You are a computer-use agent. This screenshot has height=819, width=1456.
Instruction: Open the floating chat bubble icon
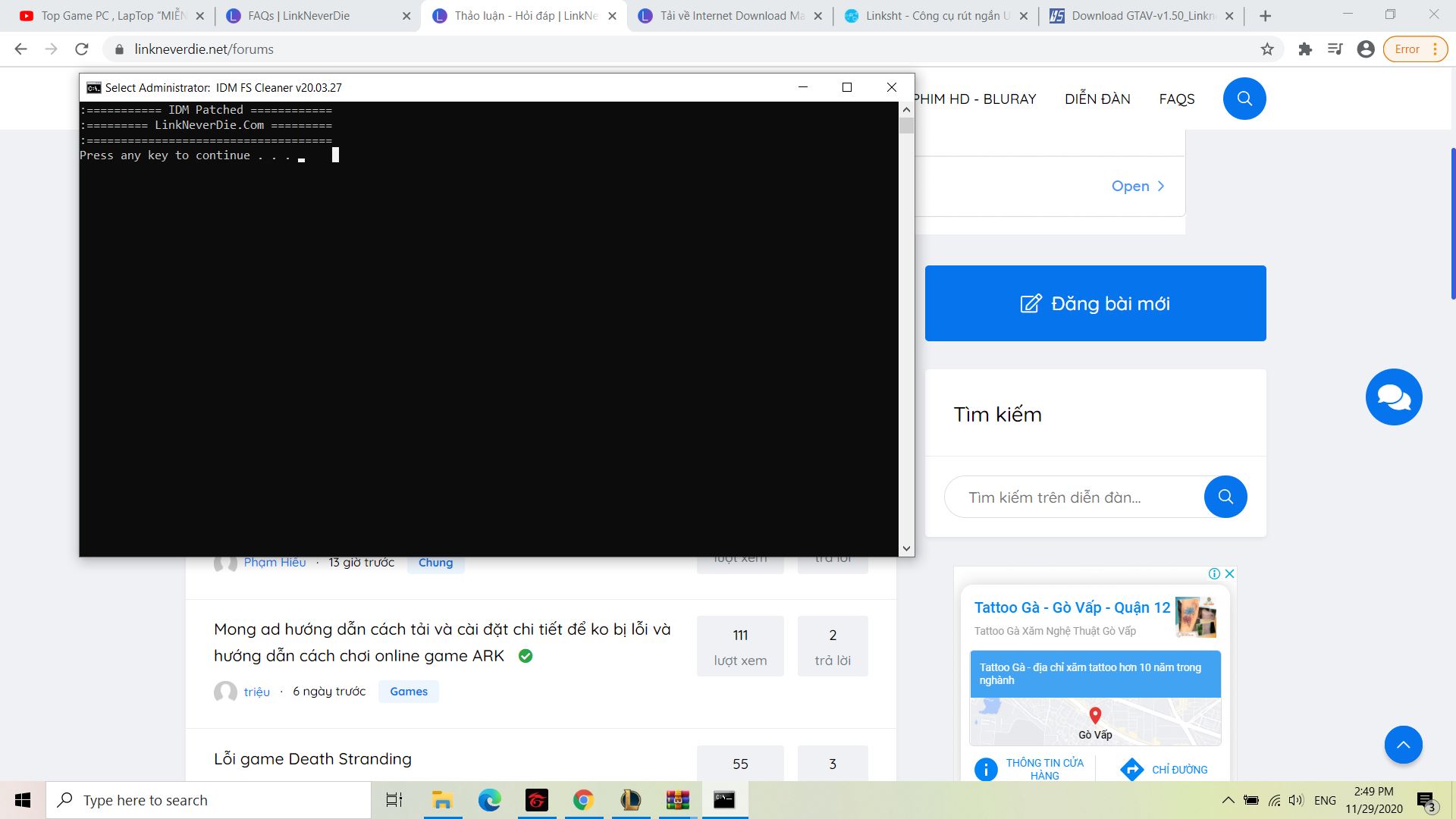[x=1393, y=397]
